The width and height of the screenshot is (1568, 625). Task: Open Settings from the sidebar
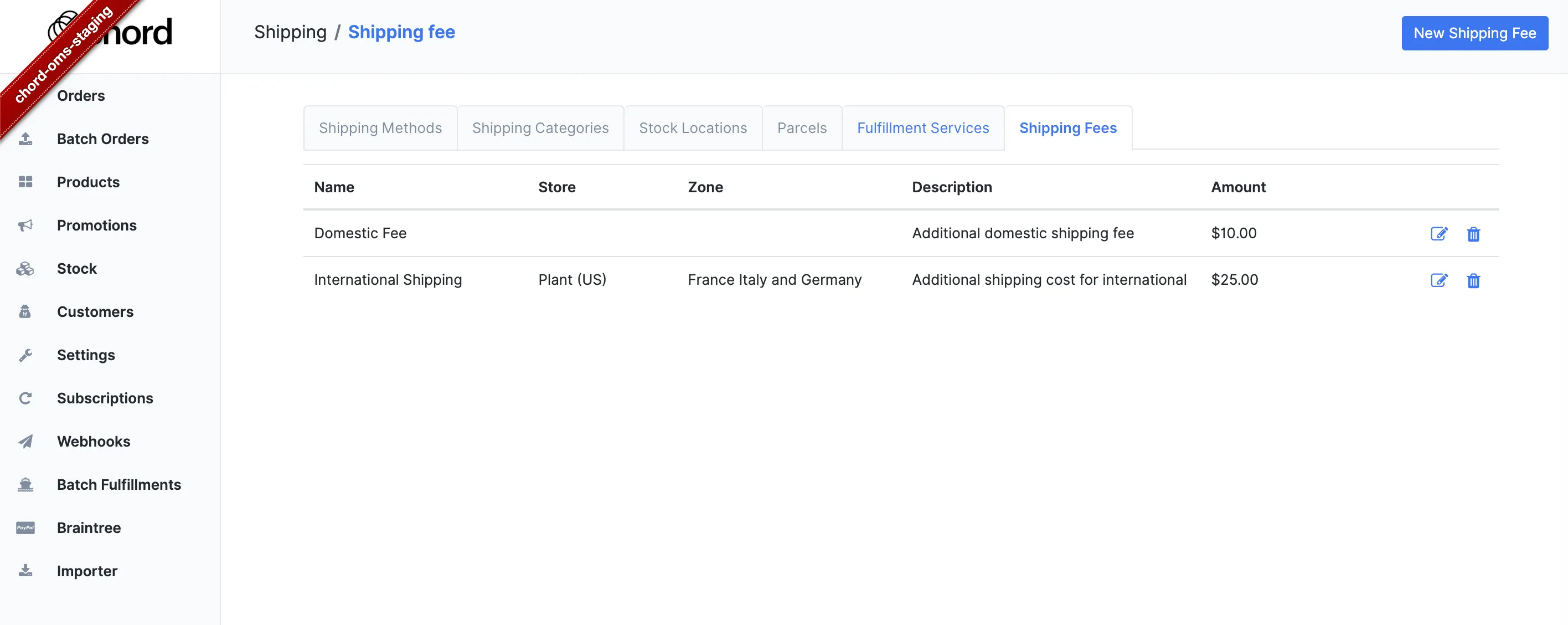tap(86, 355)
